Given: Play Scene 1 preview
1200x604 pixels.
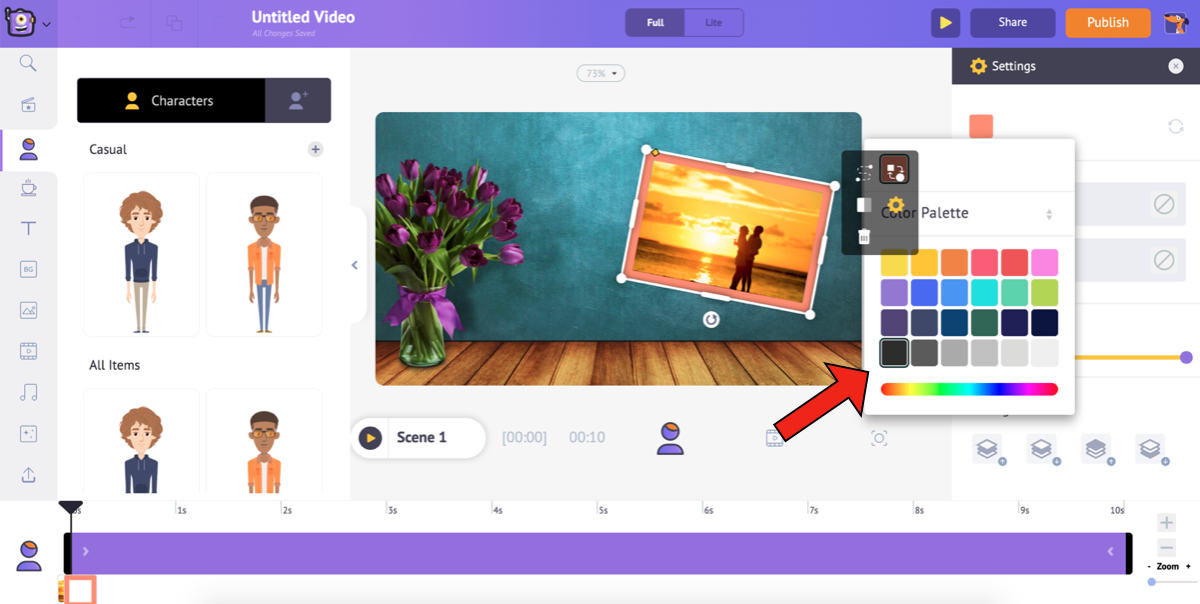Looking at the screenshot, I should point(371,438).
